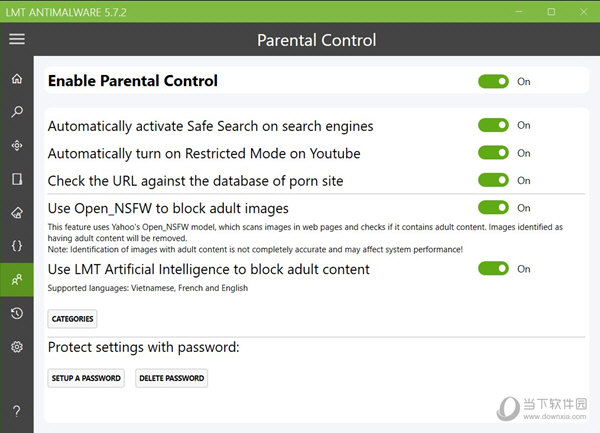Viewport: 600px width, 433px height.
Task: Turn off Restricted Mode on Youtube toggle
Action: point(493,153)
